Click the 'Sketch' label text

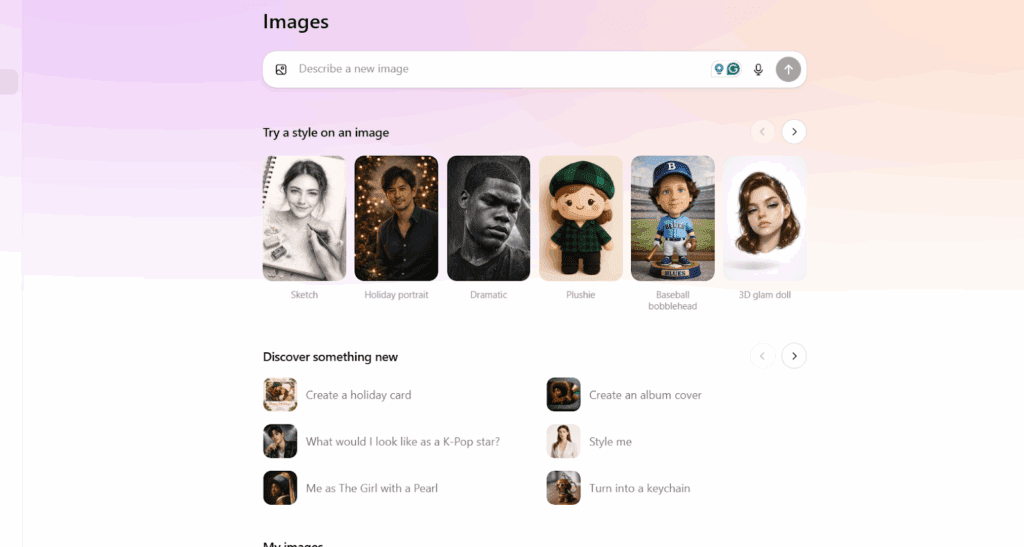pos(304,295)
